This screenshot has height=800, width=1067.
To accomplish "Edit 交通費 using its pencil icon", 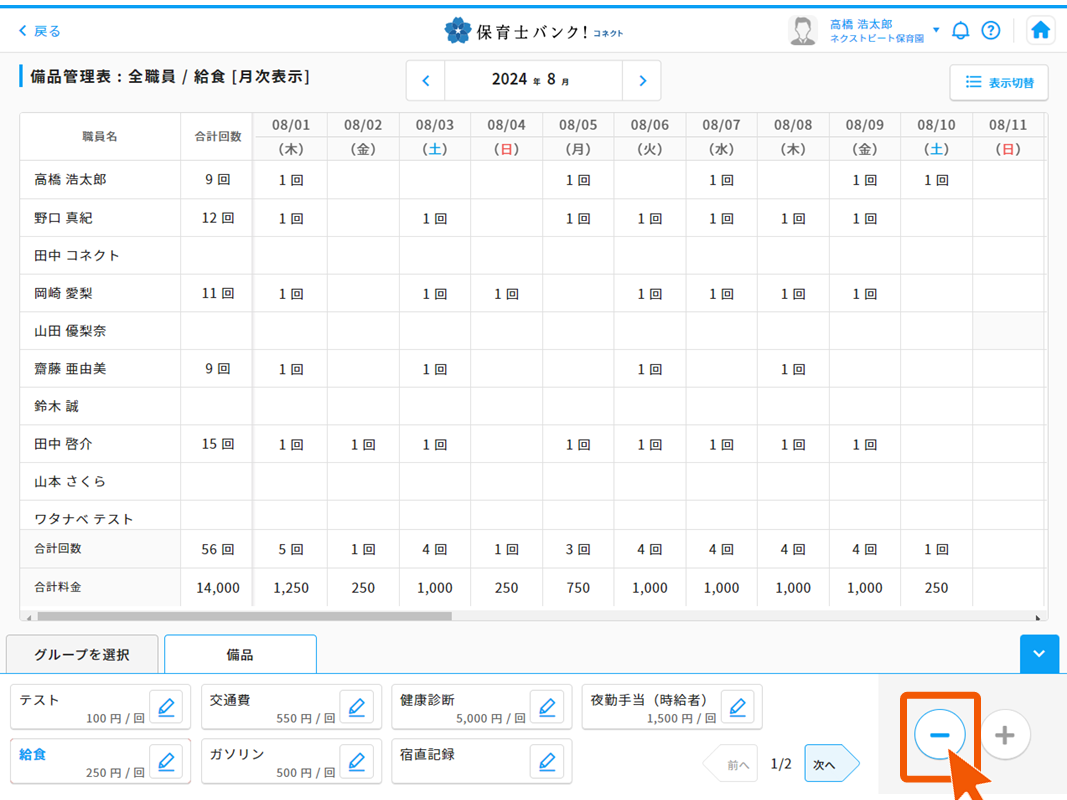I will [357, 707].
